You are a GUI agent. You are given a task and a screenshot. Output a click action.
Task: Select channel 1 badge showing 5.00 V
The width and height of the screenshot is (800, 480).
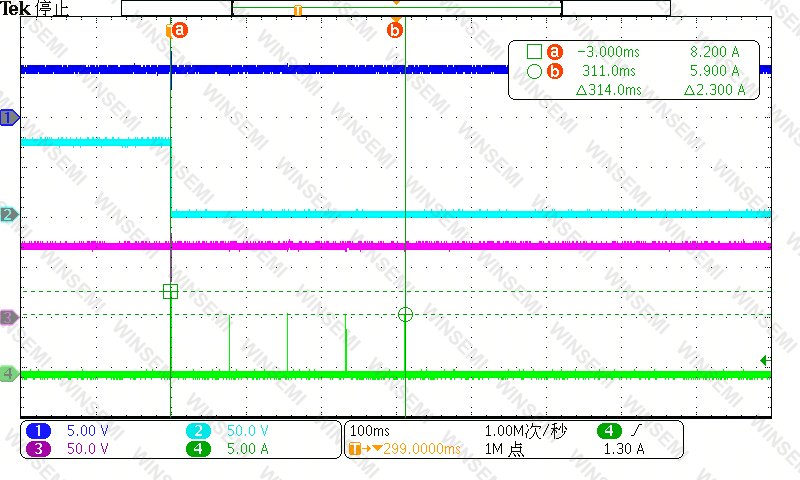tap(38, 431)
